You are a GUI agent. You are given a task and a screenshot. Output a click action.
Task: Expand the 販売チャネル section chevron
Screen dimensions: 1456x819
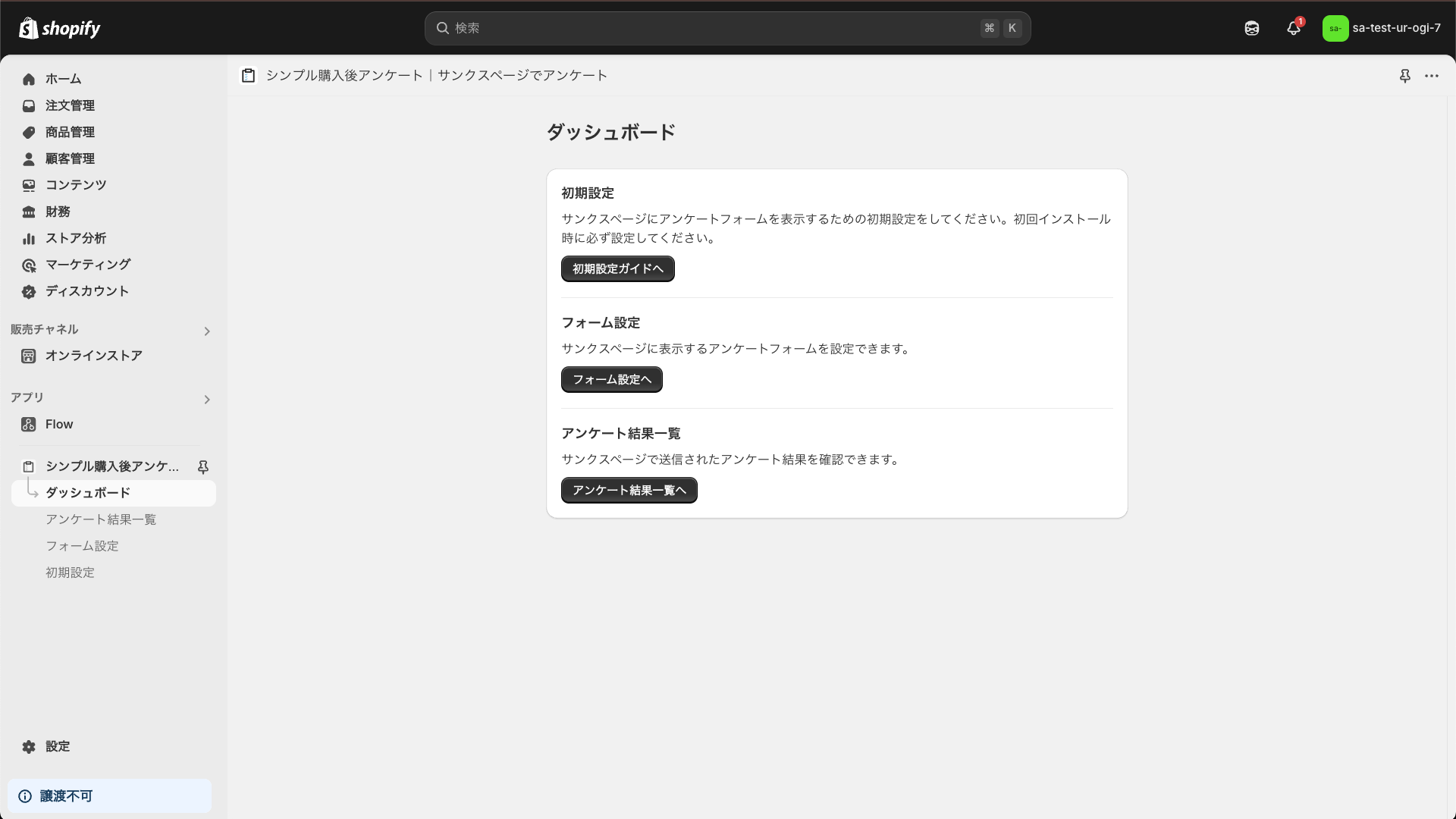click(x=206, y=331)
